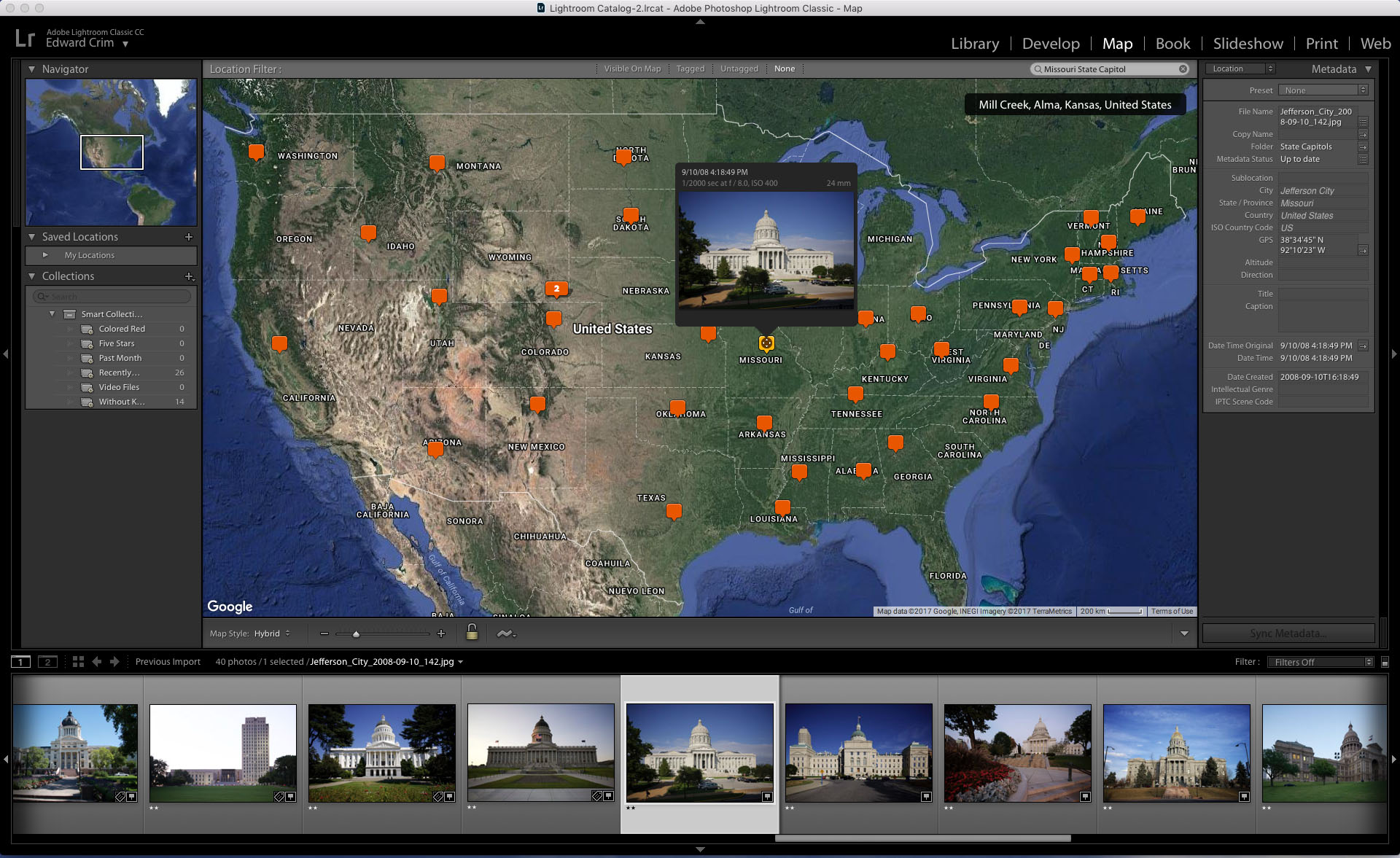Click the Sync Metadata button
The width and height of the screenshot is (1400, 858).
(x=1288, y=633)
